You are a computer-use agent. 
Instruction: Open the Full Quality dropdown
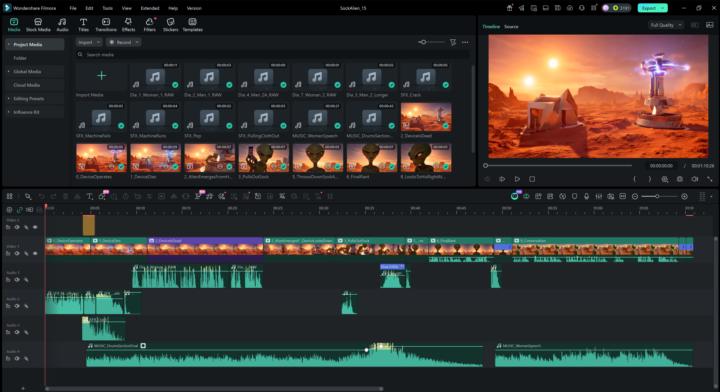(666, 25)
